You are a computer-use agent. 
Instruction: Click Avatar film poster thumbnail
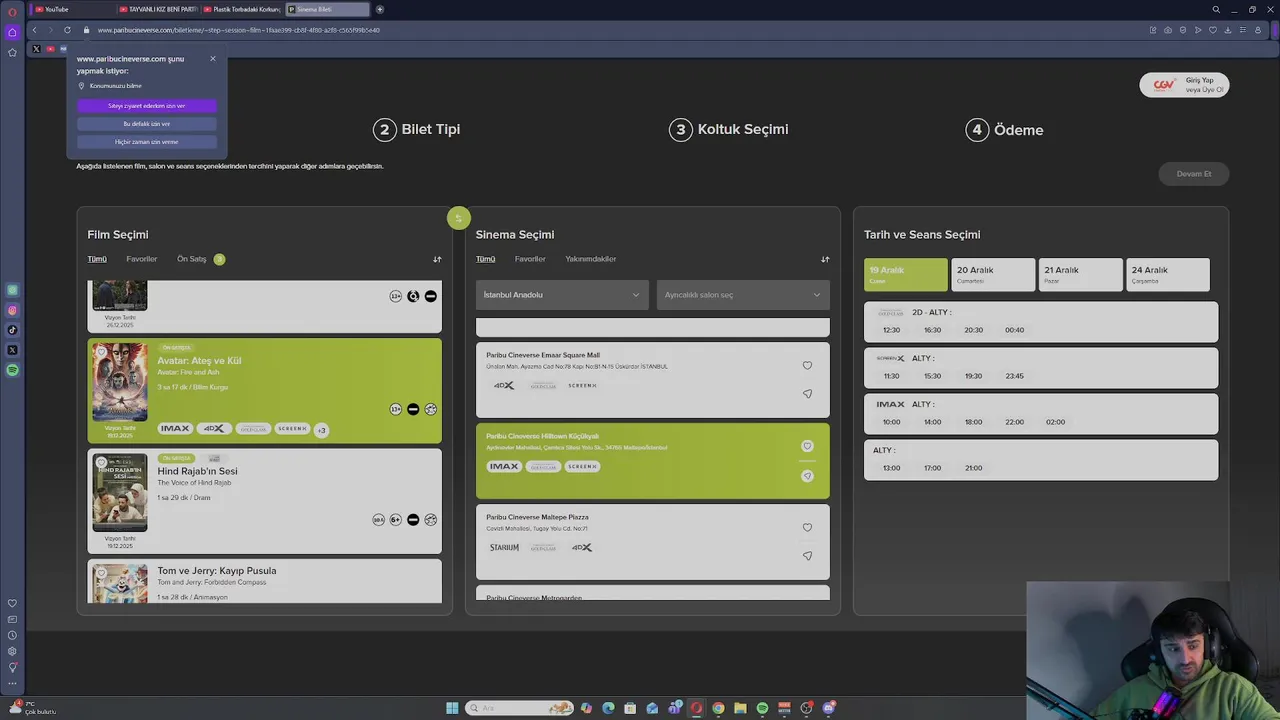pos(120,383)
